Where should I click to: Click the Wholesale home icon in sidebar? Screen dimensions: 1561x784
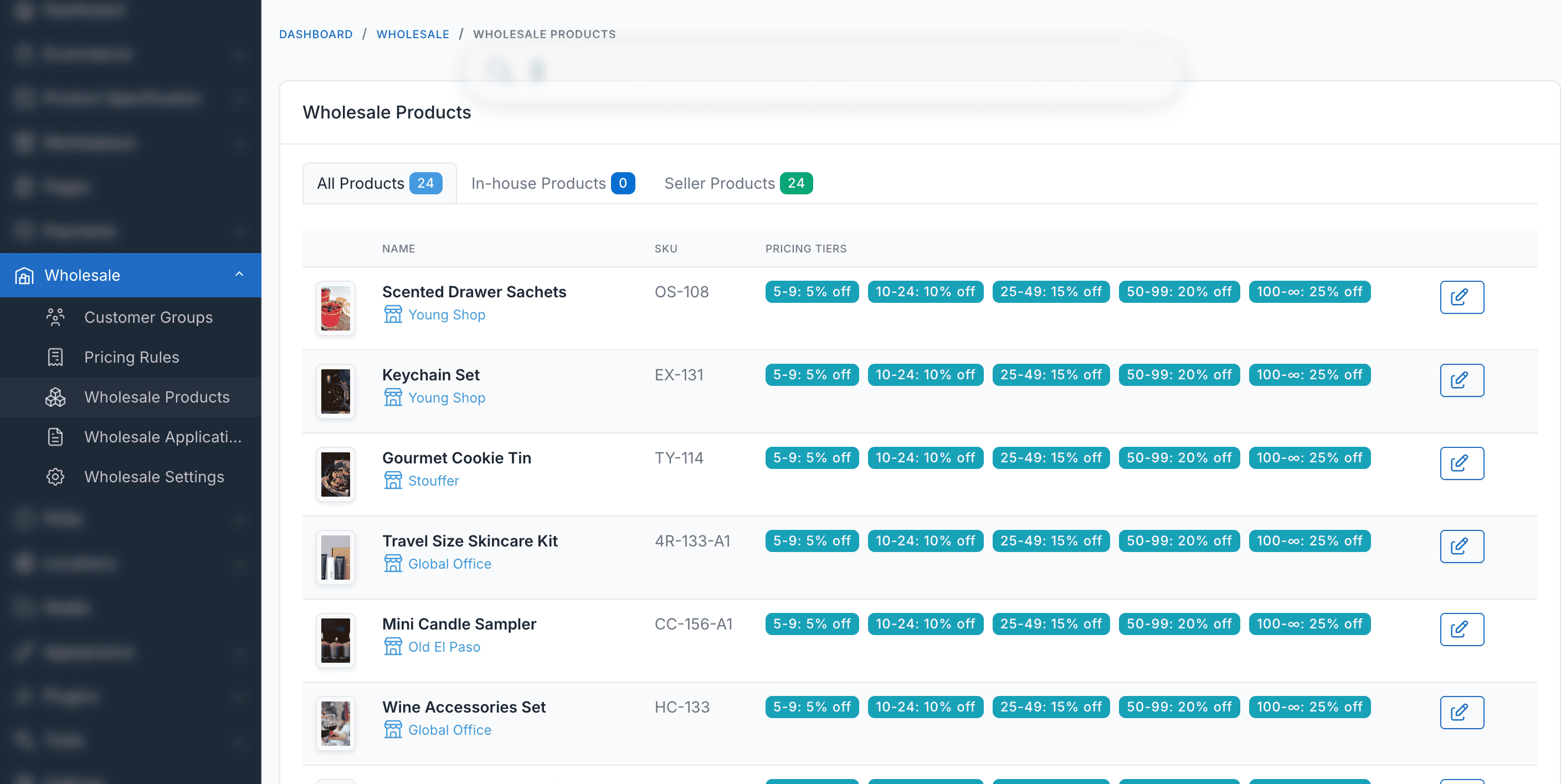click(24, 275)
